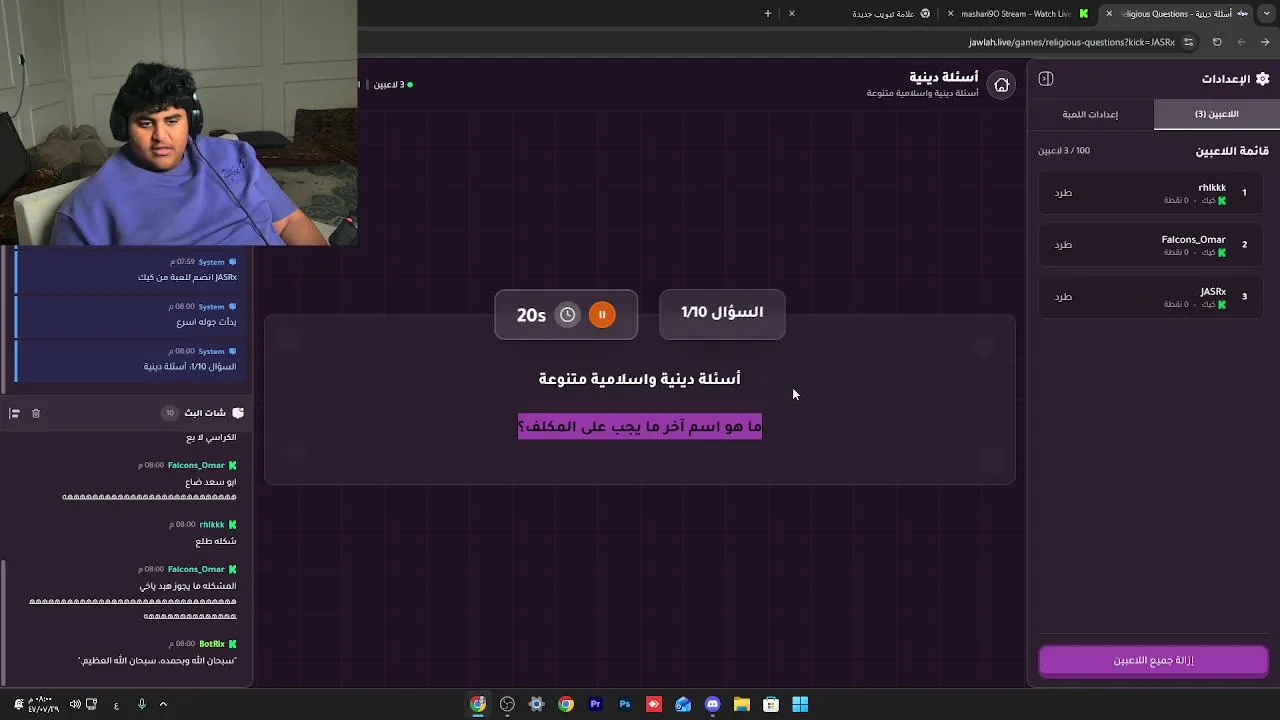Open second Google Chrome taskbar icon
The height and width of the screenshot is (720, 1280).
click(566, 705)
